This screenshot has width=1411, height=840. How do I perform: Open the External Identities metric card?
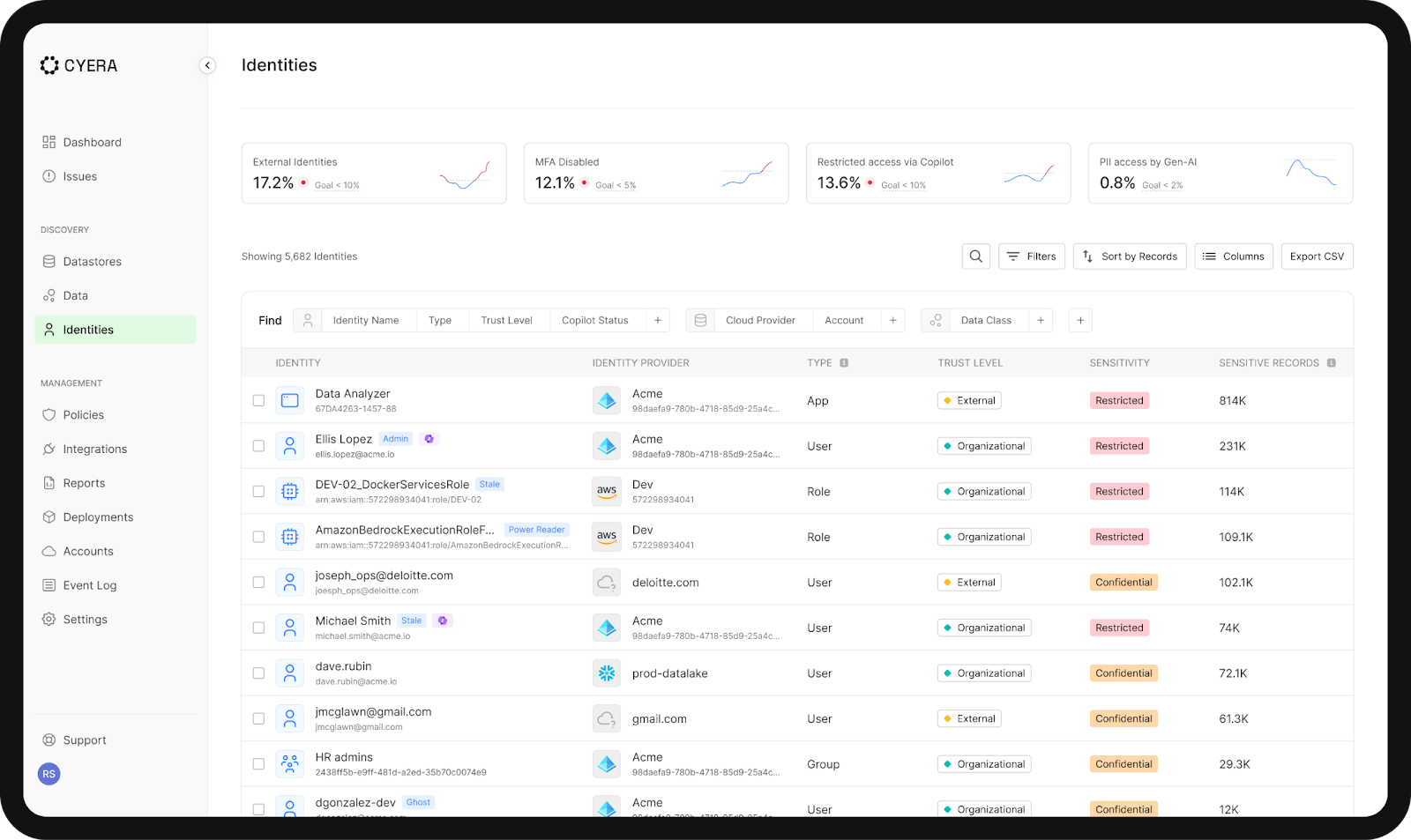[374, 174]
